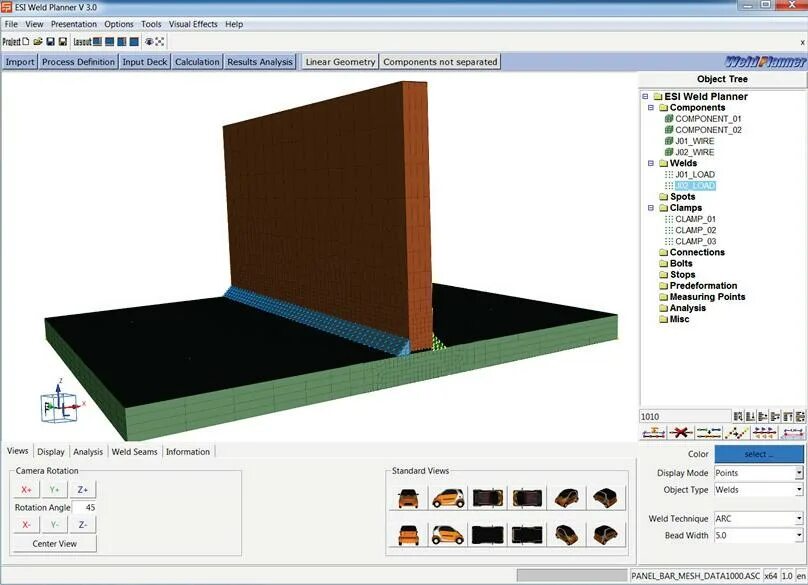Image resolution: width=808 pixels, height=585 pixels.
Task: Select J01_LOAD weld in tree
Action: click(x=695, y=174)
